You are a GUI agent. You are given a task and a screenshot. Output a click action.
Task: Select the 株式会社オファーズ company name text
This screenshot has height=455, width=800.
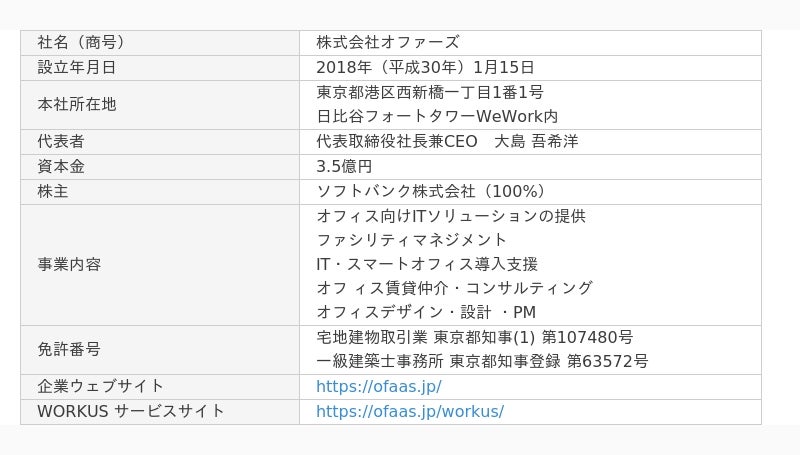point(388,42)
